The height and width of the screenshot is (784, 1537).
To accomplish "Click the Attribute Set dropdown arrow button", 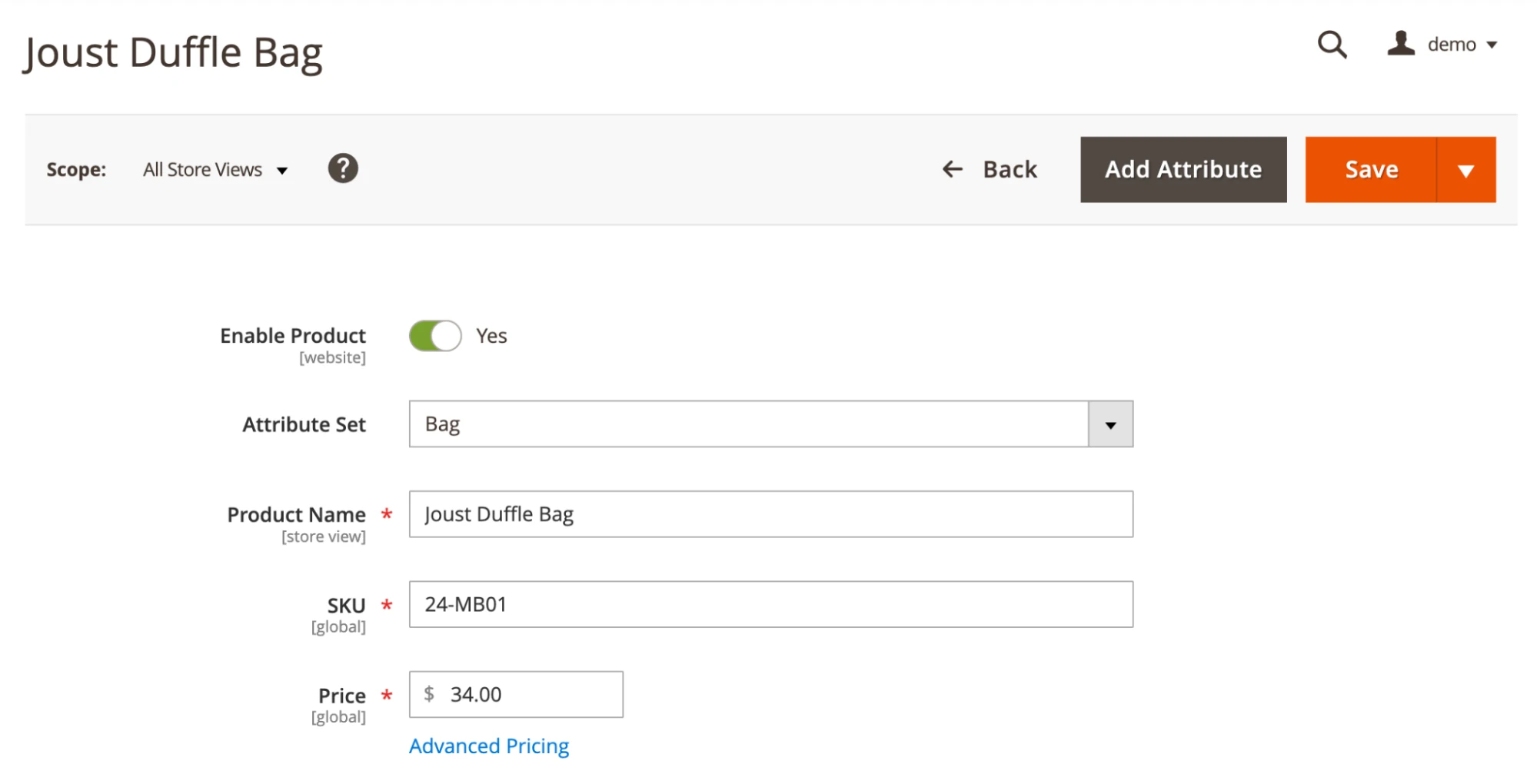I will pyautogui.click(x=1110, y=424).
